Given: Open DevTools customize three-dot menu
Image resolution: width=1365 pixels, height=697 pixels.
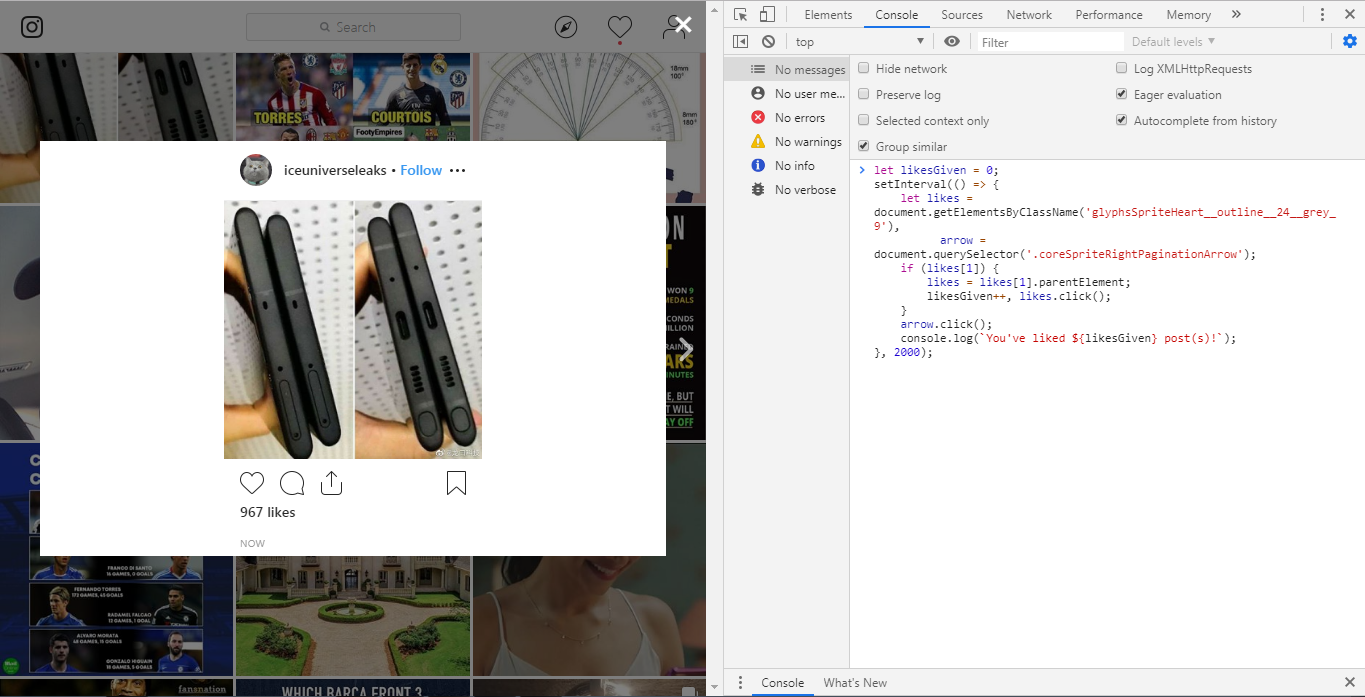Looking at the screenshot, I should (1322, 14).
